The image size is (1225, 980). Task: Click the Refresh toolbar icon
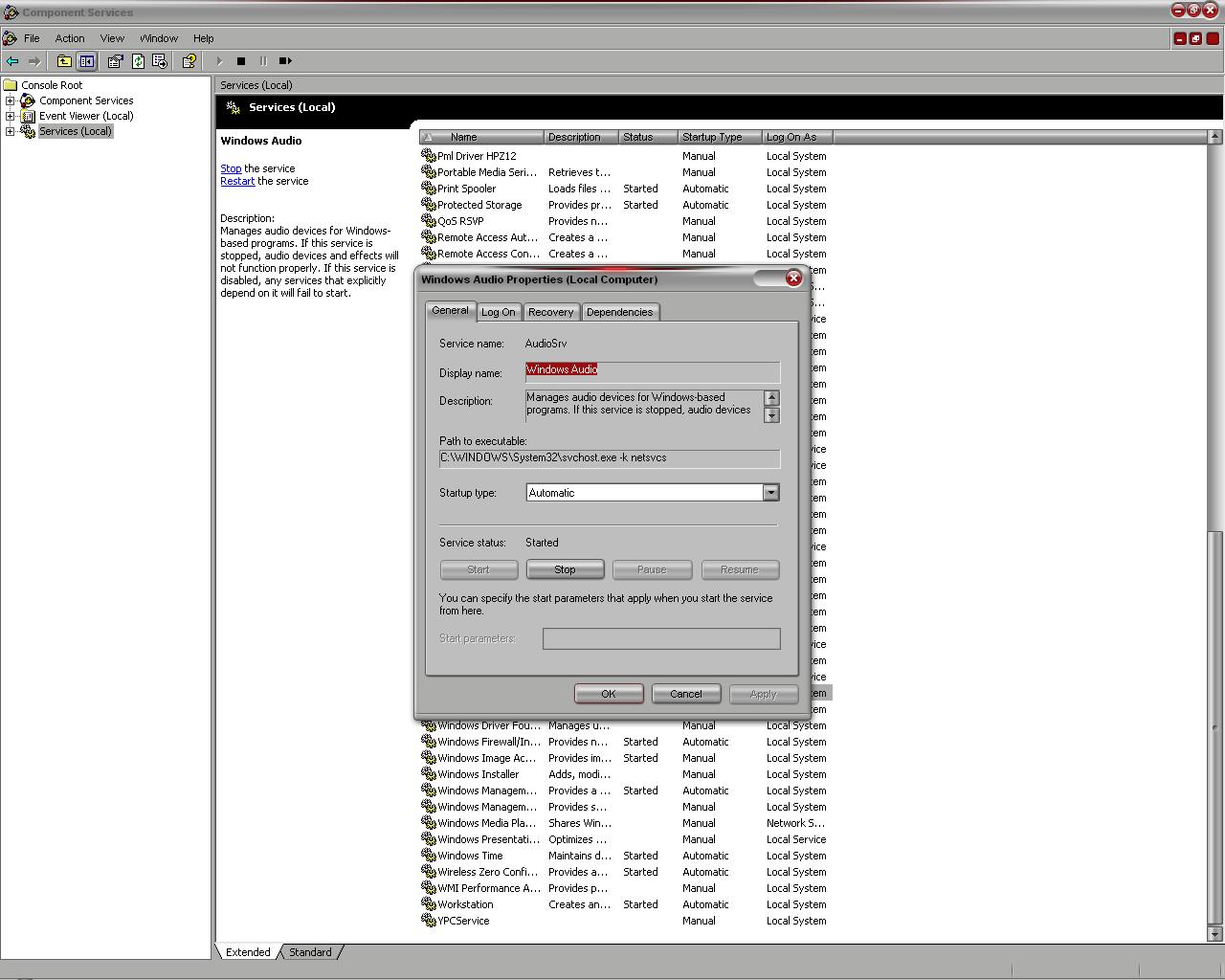[x=138, y=61]
